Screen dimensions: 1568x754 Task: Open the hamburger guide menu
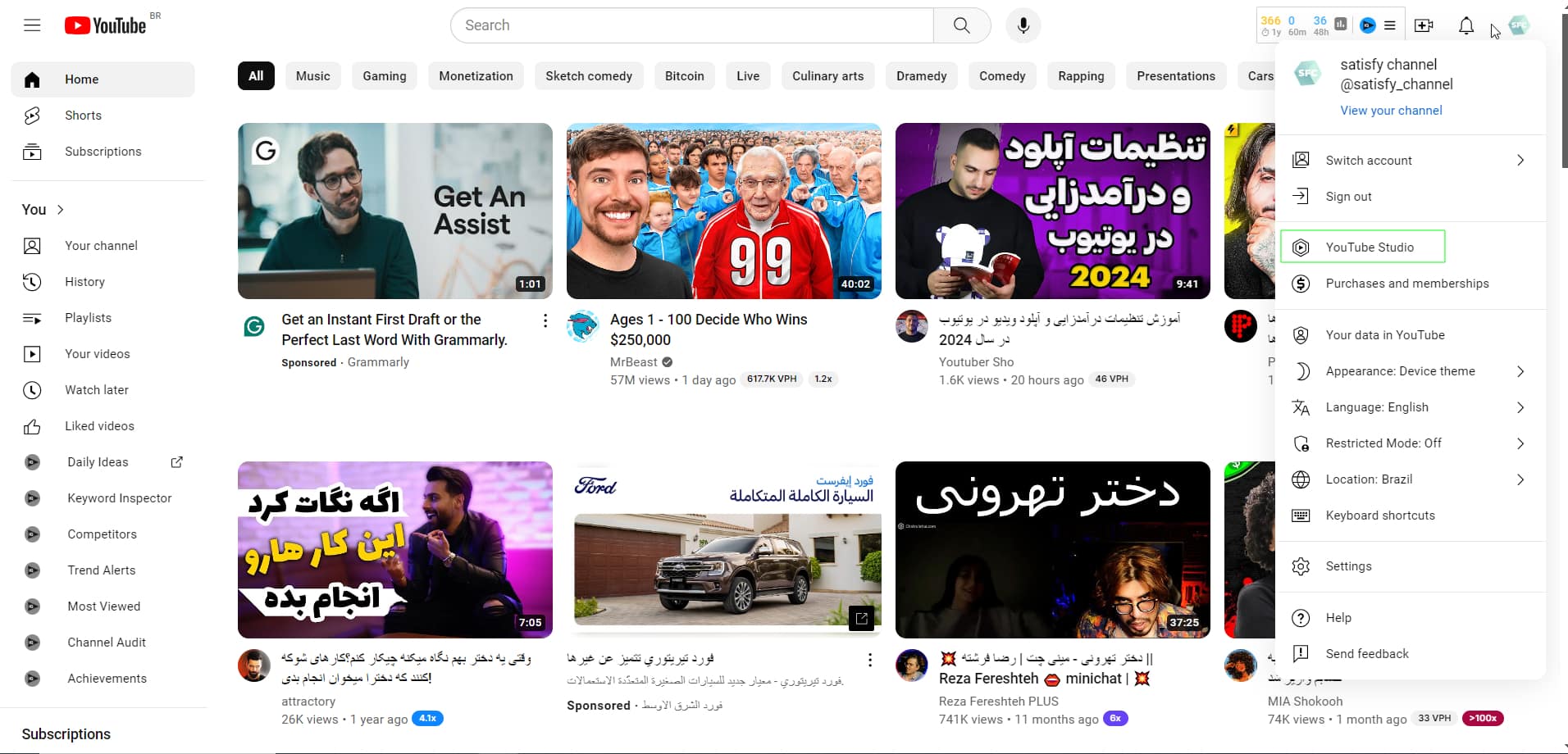click(x=32, y=25)
